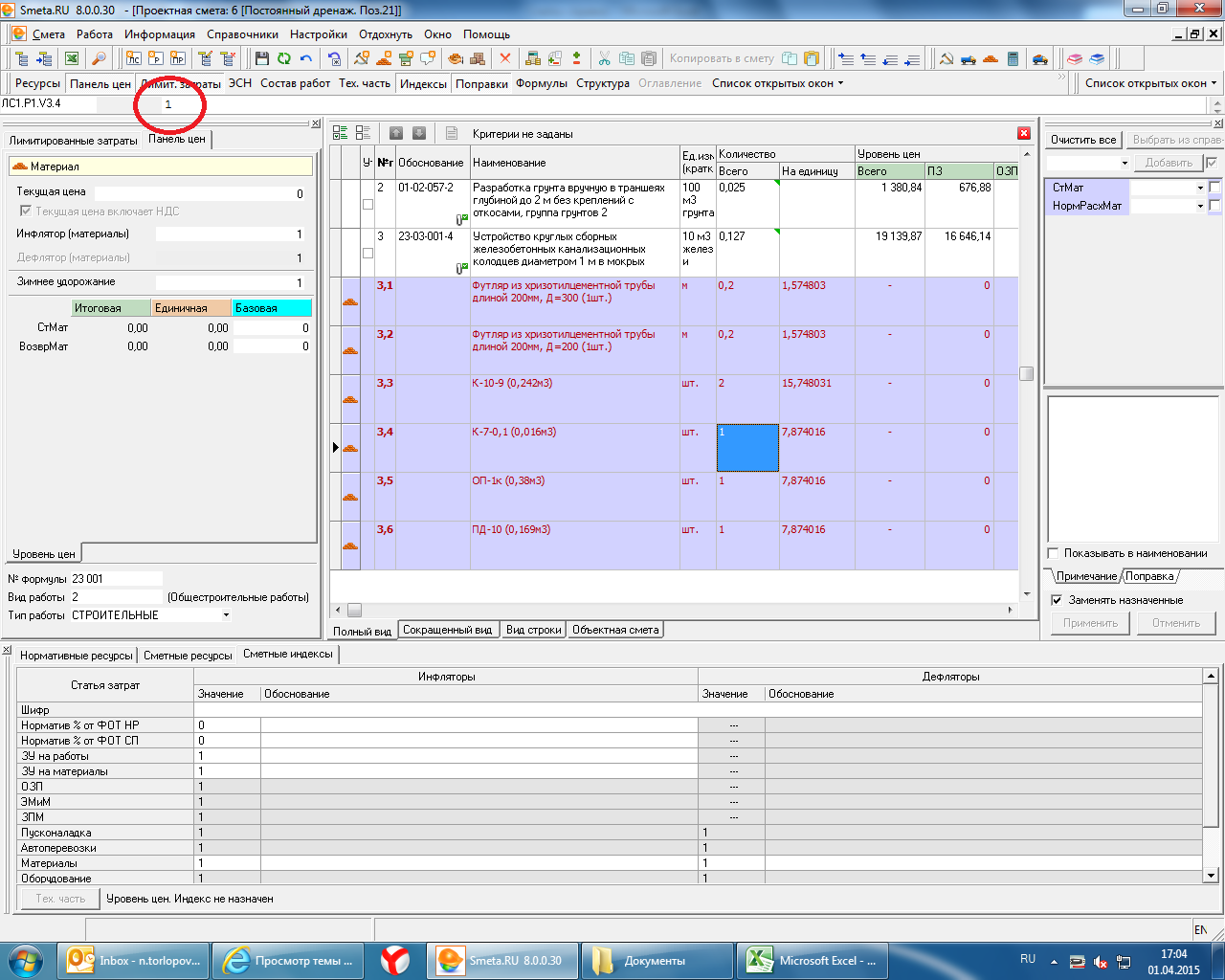Viewport: 1225px width, 980px height.
Task: Click the Очистить все button
Action: click(x=1083, y=140)
